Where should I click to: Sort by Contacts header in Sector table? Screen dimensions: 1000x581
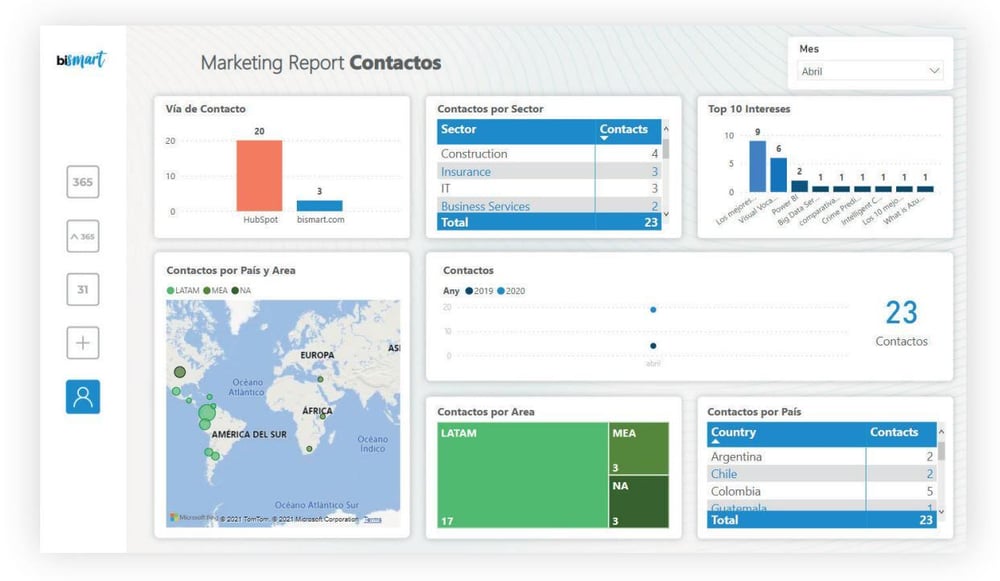pyautogui.click(x=623, y=129)
